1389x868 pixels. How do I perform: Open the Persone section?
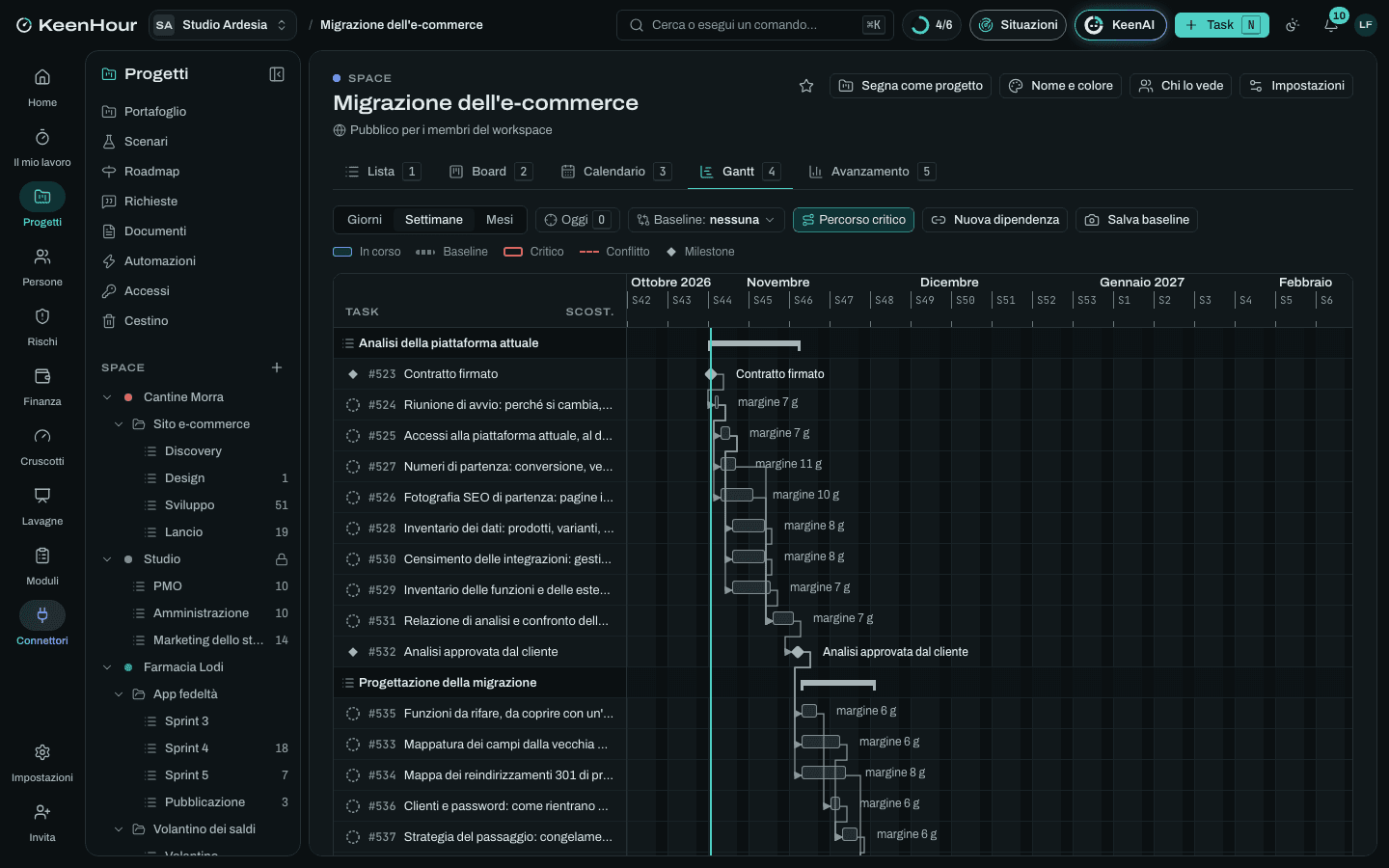(42, 266)
